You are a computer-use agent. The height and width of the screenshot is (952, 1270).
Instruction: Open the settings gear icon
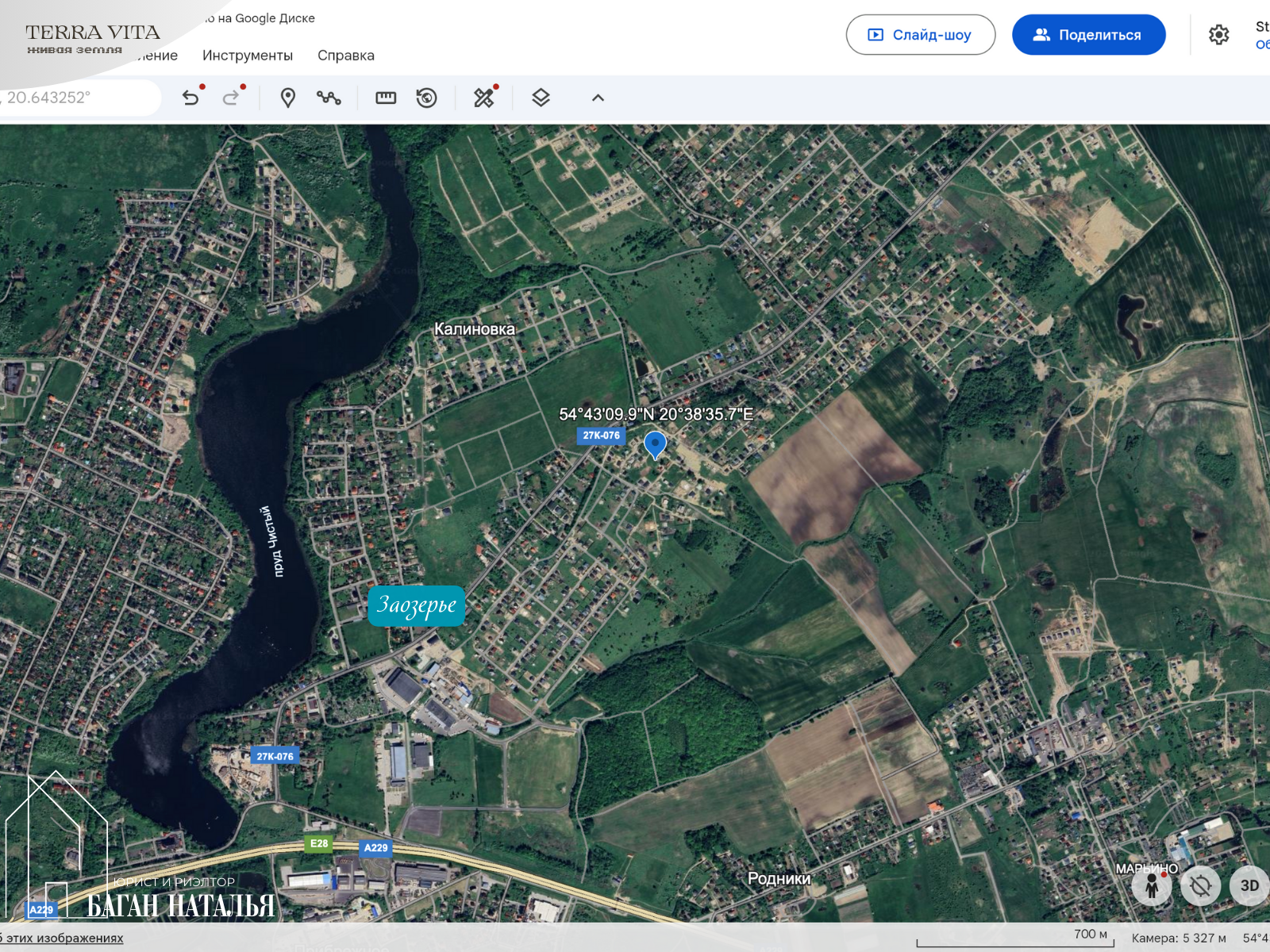point(1218,35)
